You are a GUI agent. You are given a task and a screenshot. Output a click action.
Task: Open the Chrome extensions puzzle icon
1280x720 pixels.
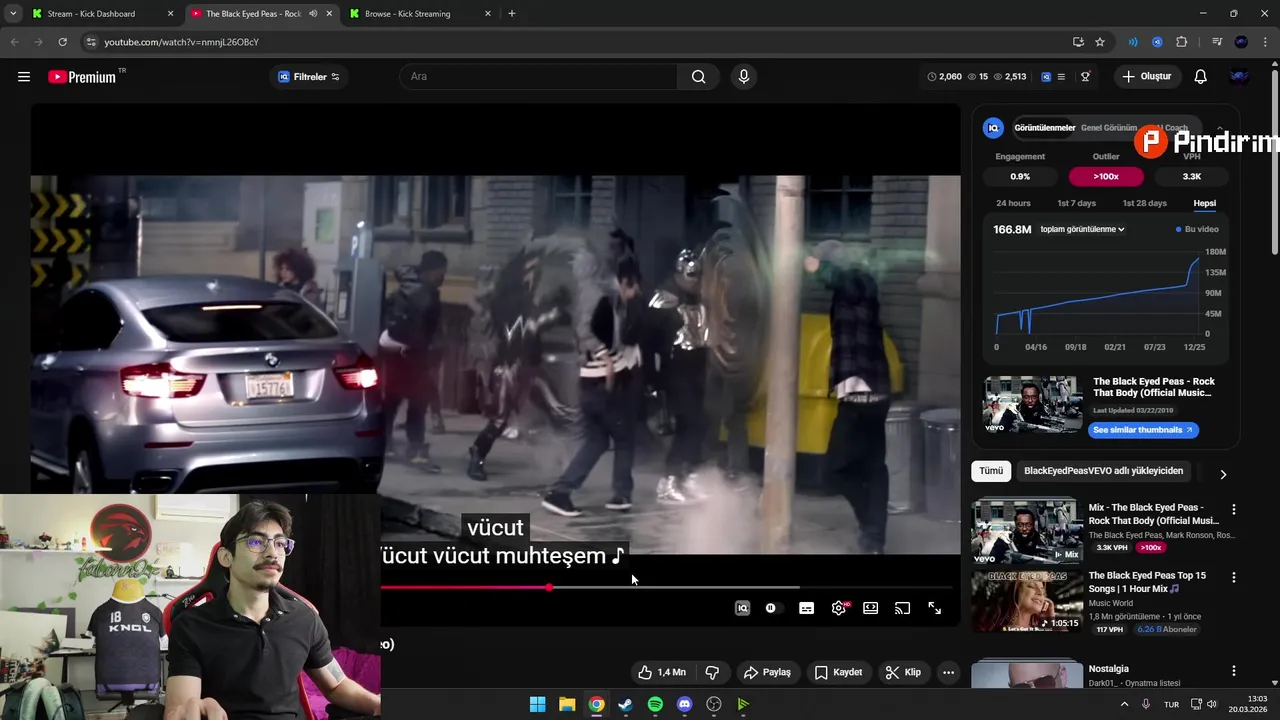point(1181,42)
